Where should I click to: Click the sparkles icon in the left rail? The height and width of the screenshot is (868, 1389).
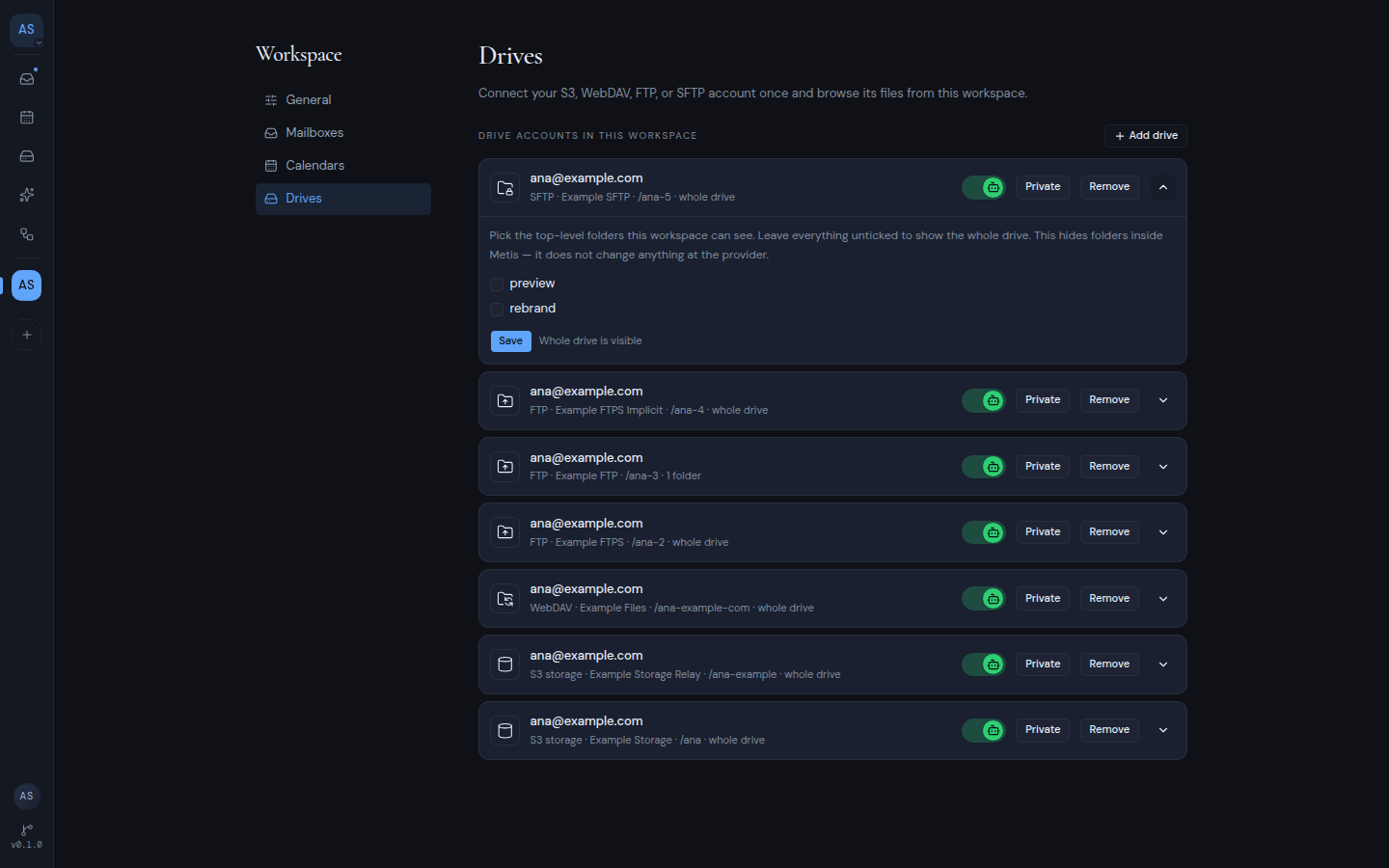27,195
